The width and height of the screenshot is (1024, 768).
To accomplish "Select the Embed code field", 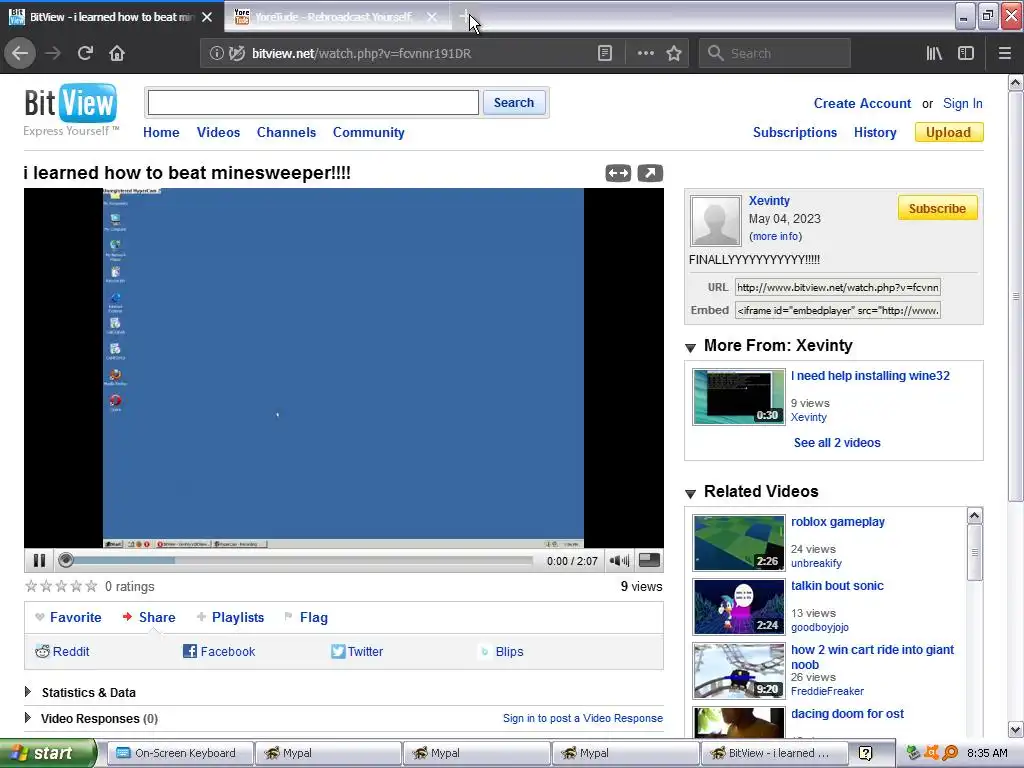I will point(838,311).
